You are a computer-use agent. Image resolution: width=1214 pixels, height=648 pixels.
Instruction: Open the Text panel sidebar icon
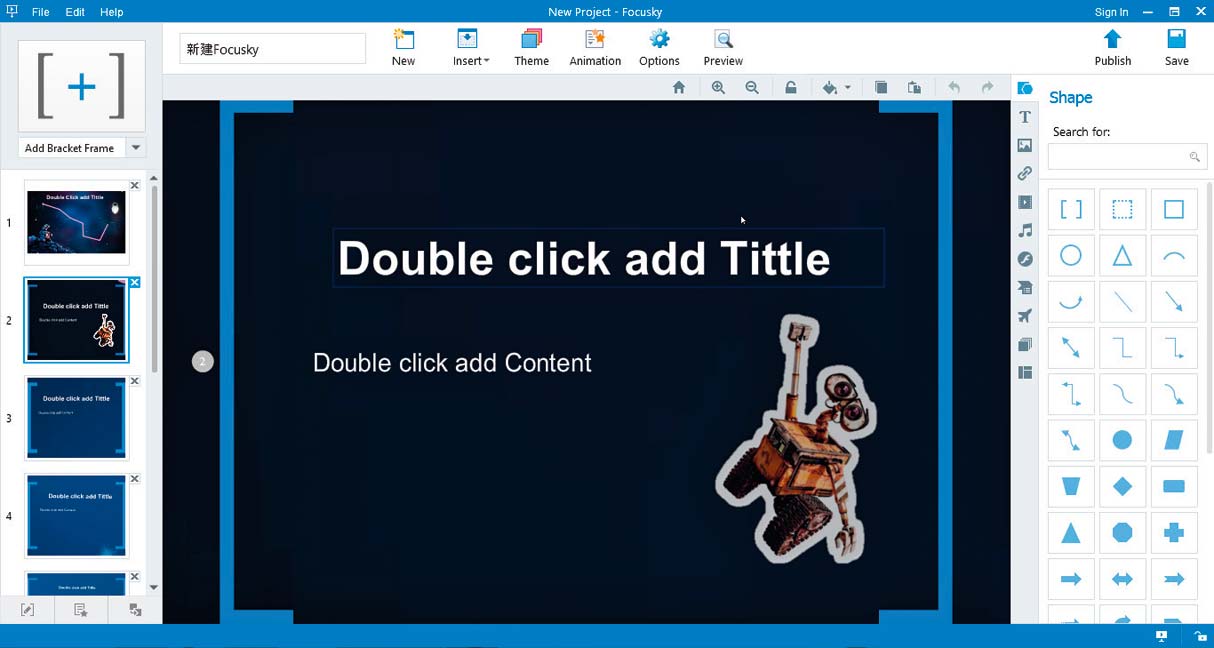click(x=1025, y=117)
